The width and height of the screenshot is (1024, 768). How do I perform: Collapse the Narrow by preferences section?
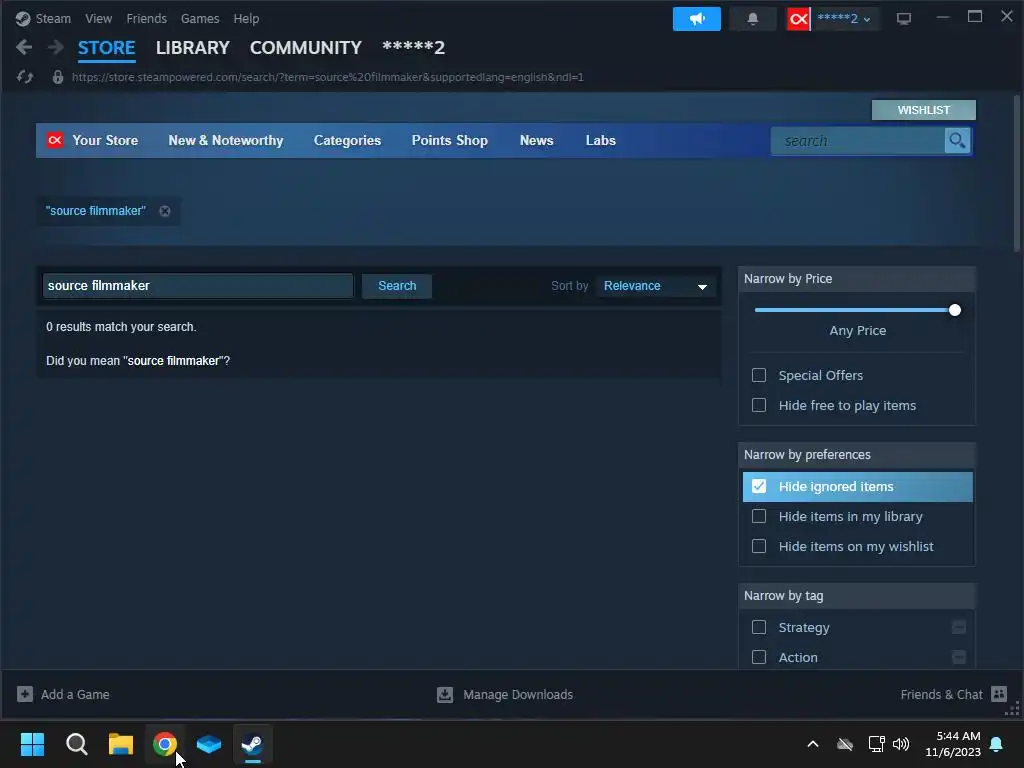(857, 455)
